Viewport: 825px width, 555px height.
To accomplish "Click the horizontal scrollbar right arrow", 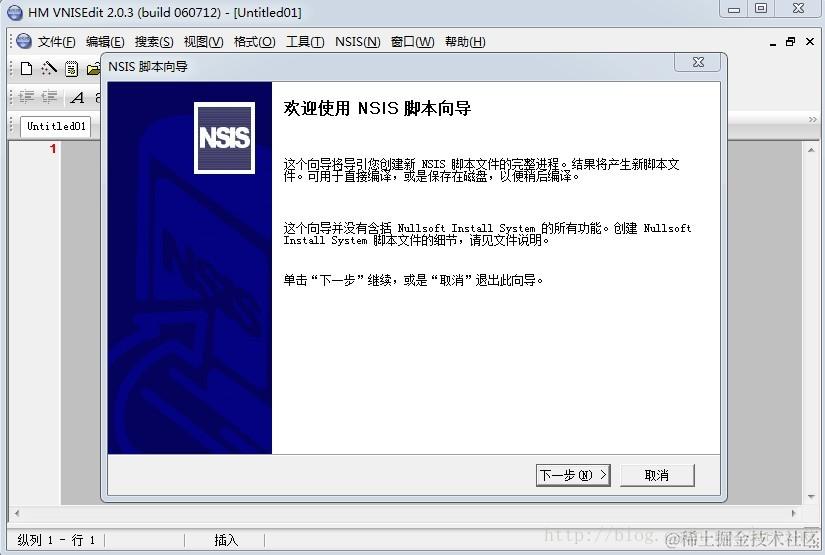I will [793, 513].
